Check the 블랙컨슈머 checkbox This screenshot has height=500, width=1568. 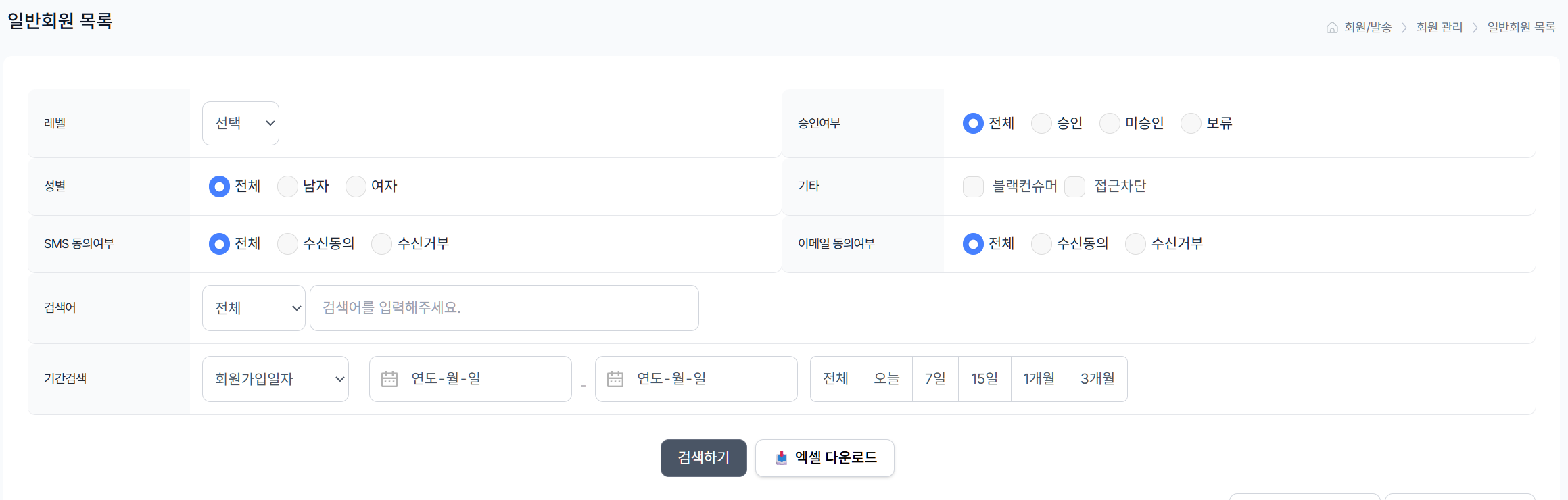click(x=974, y=186)
